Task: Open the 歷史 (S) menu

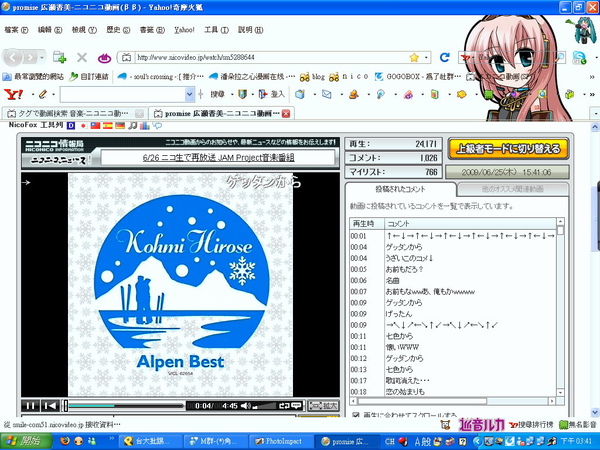Action: point(118,30)
